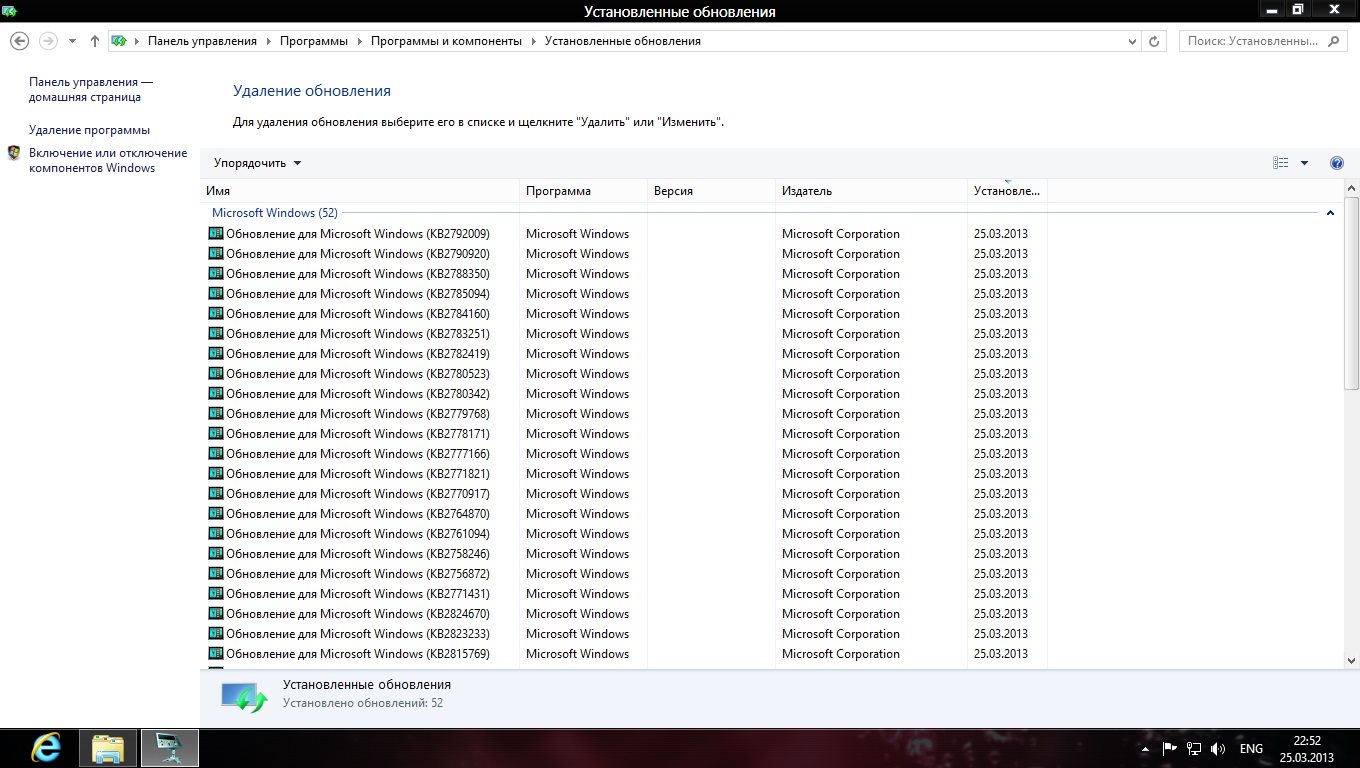
Task: Sort by Программа column header
Action: tap(583, 191)
